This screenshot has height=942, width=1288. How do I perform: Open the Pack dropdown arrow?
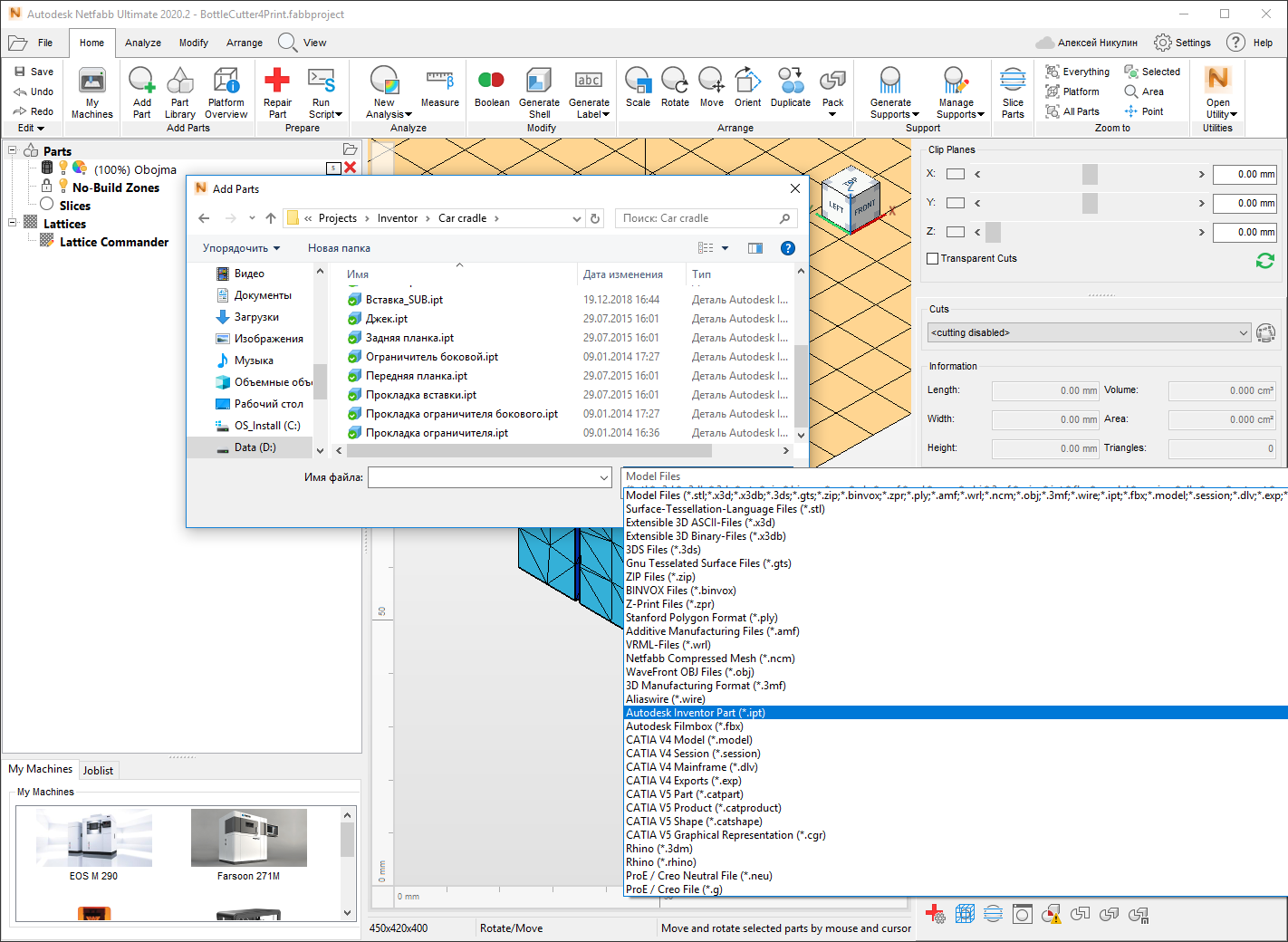832,114
